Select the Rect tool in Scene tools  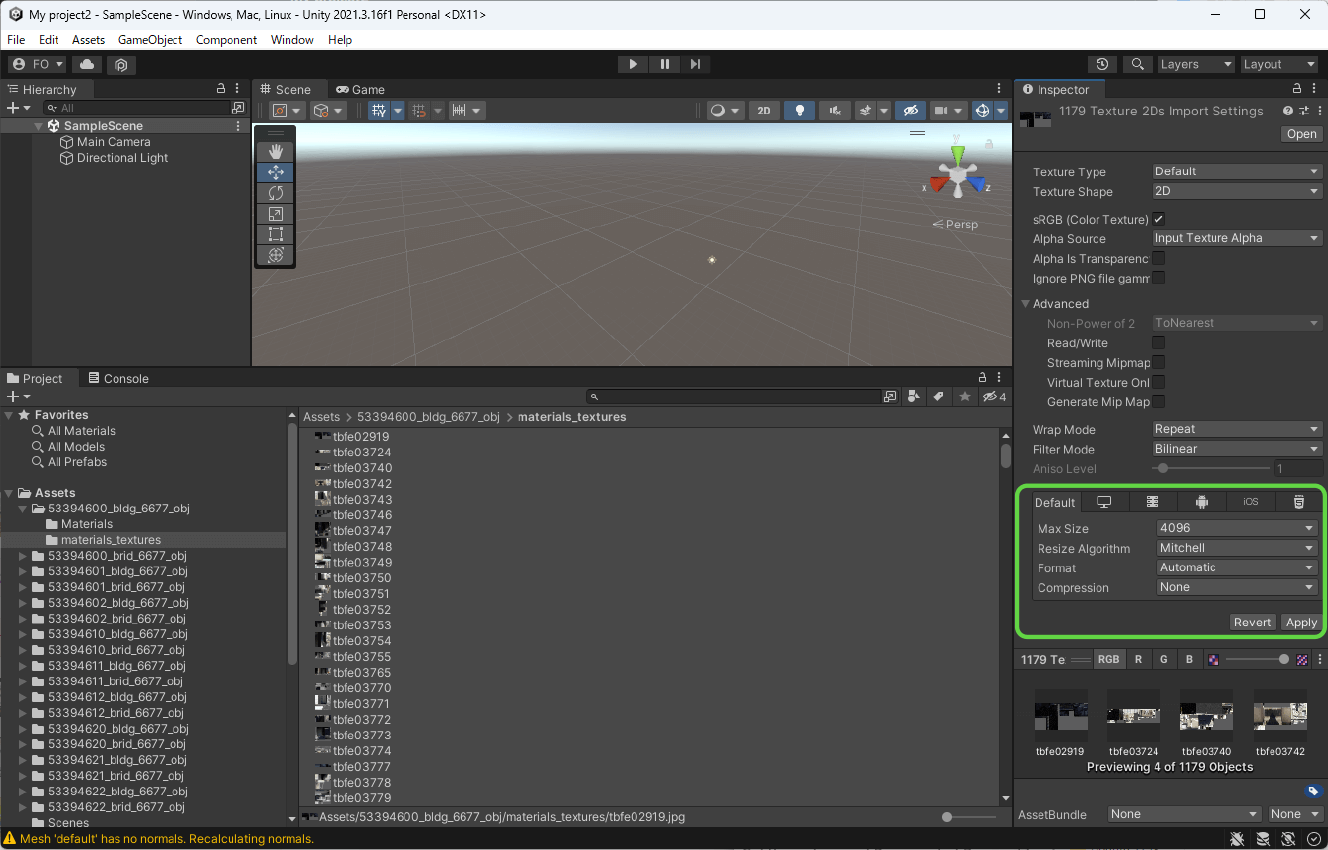(x=276, y=235)
